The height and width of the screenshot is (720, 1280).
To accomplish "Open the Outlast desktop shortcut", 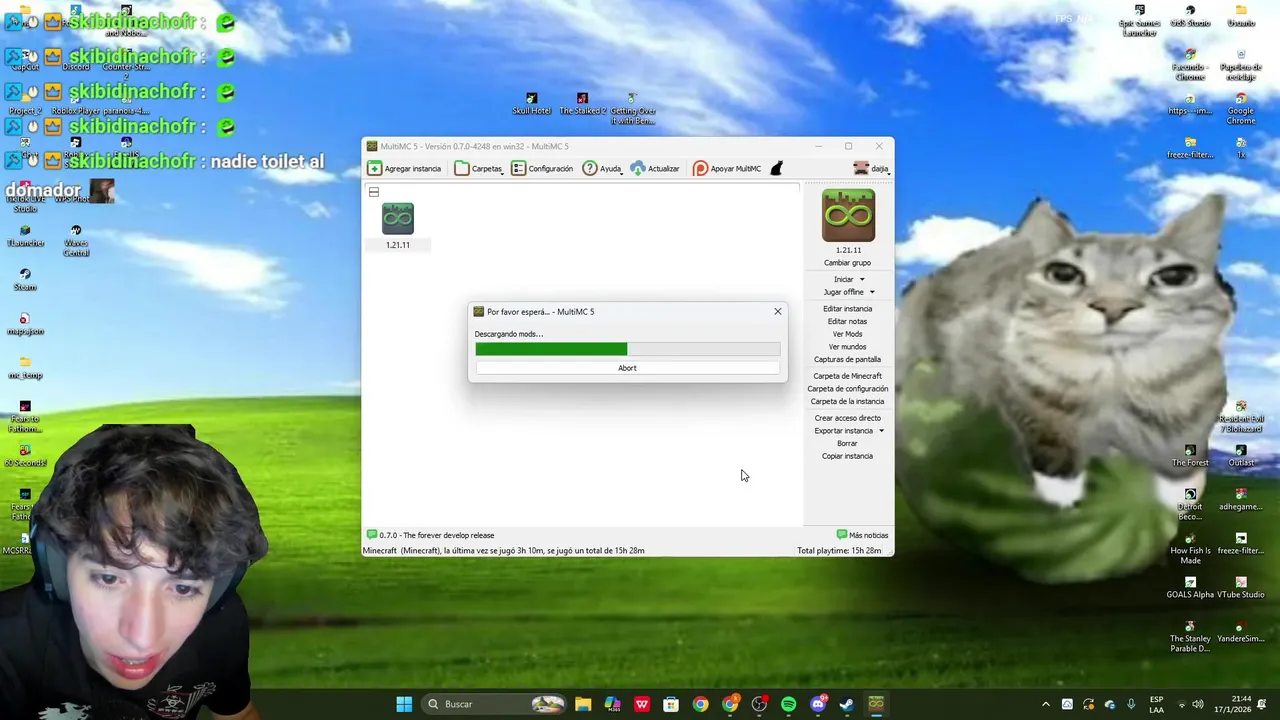I will pyautogui.click(x=1240, y=456).
